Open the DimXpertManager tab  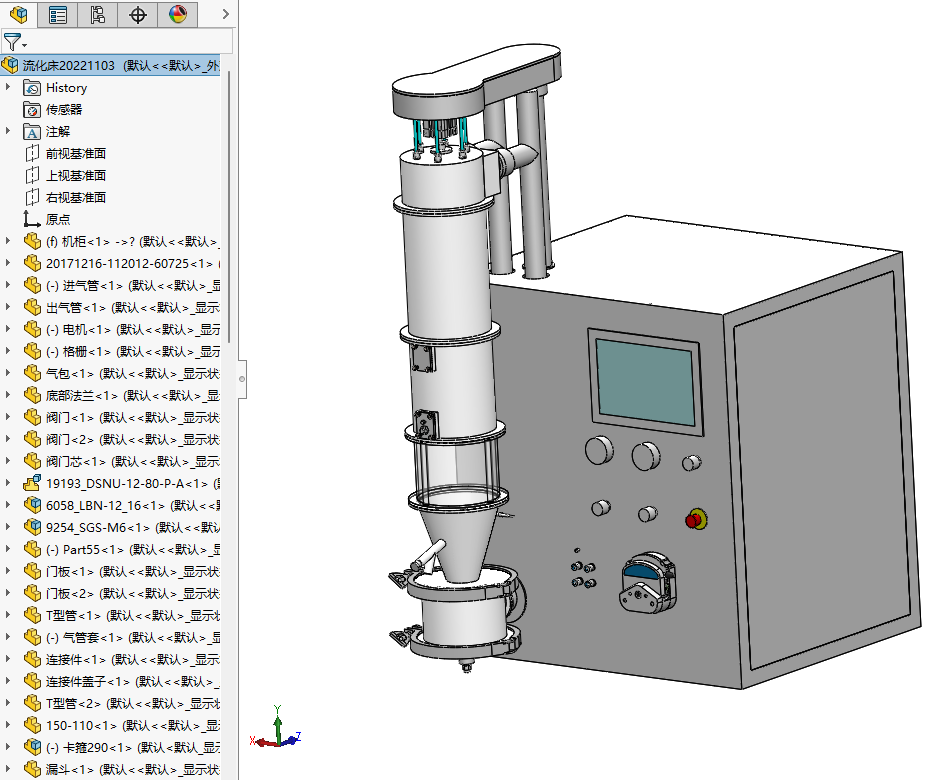(x=138, y=14)
